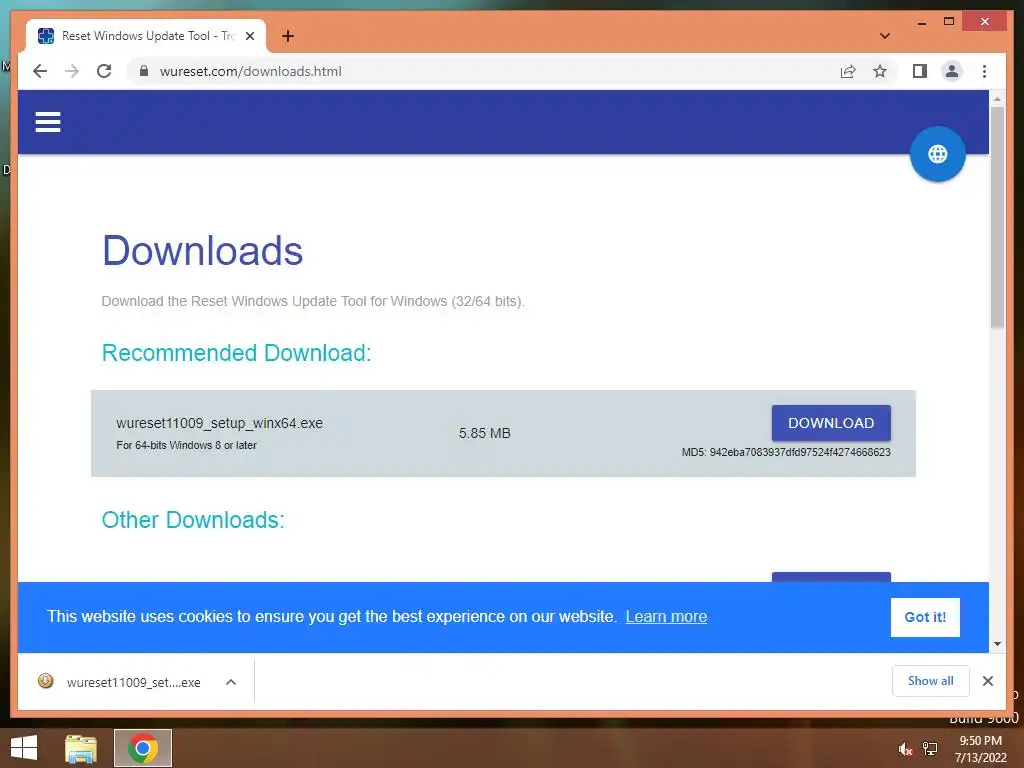Maximize the Chrome window
The height and width of the screenshot is (768, 1024).
[x=949, y=22]
